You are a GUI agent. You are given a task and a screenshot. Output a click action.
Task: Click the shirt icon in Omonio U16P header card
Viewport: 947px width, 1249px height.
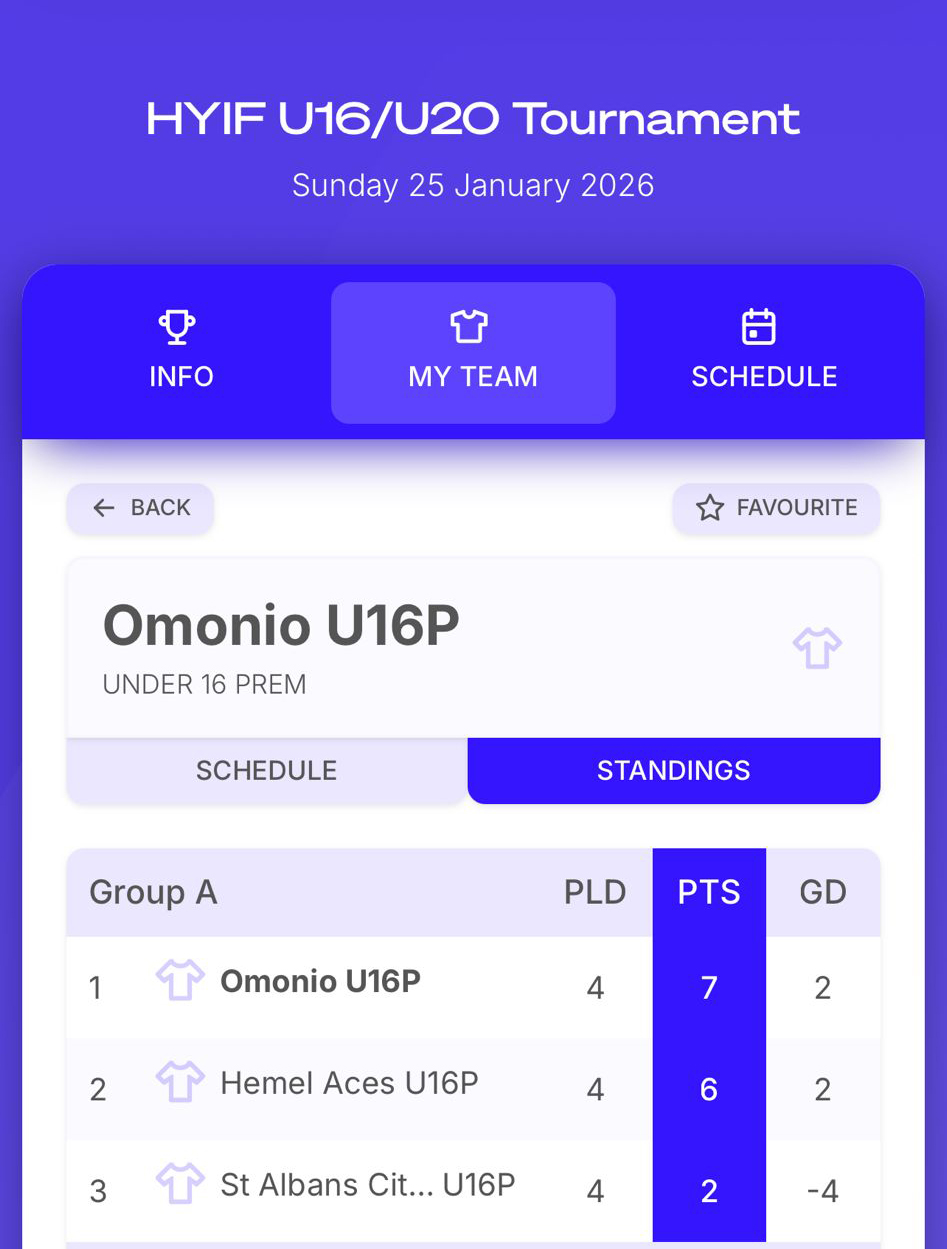pyautogui.click(x=817, y=648)
